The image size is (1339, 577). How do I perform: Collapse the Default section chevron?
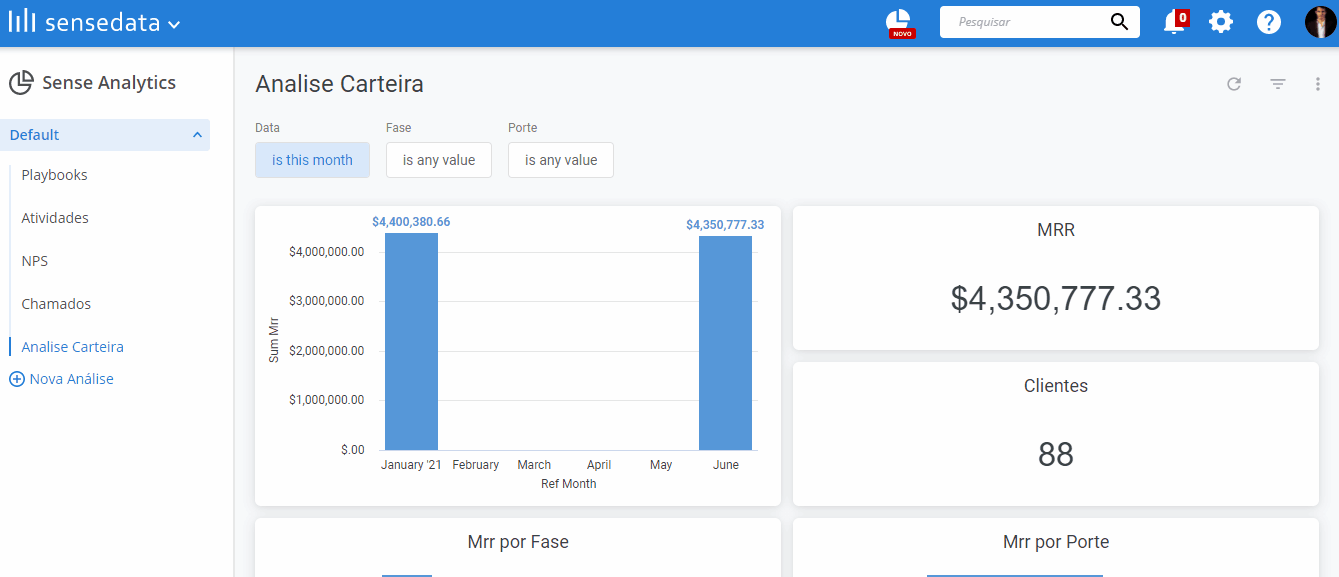(197, 135)
